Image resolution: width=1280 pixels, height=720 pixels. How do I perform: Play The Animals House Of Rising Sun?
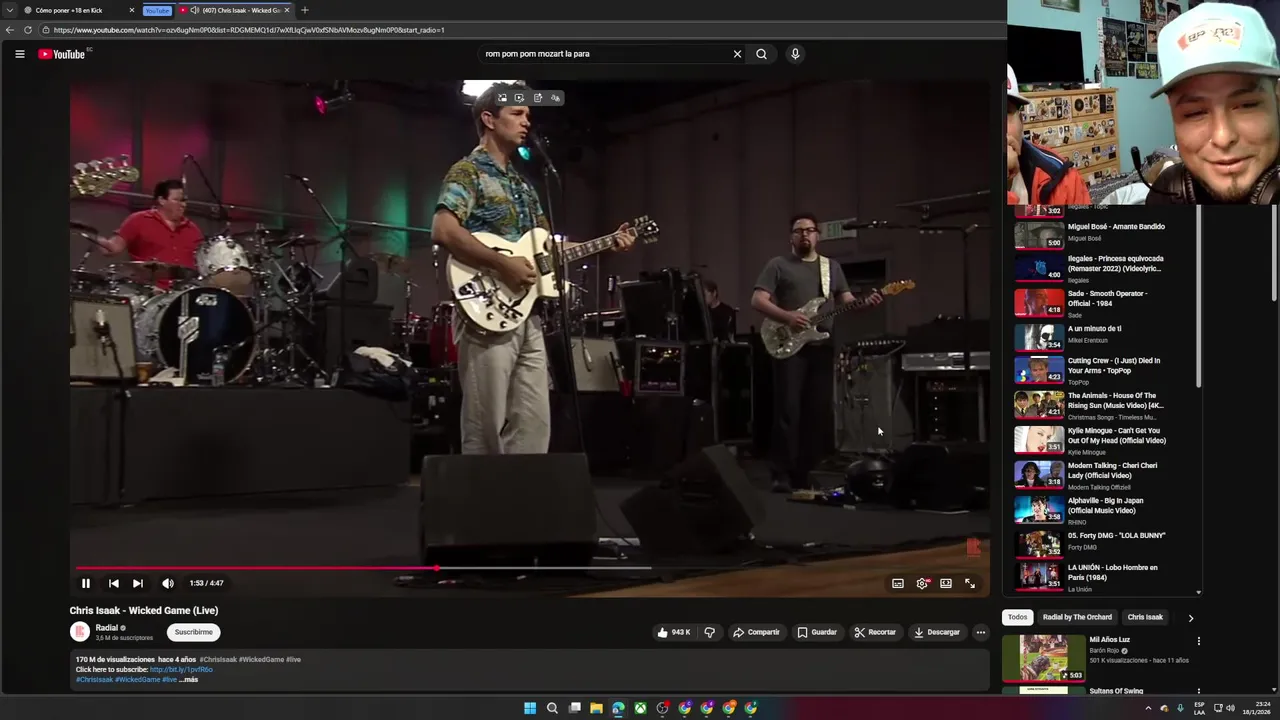pyautogui.click(x=1104, y=405)
